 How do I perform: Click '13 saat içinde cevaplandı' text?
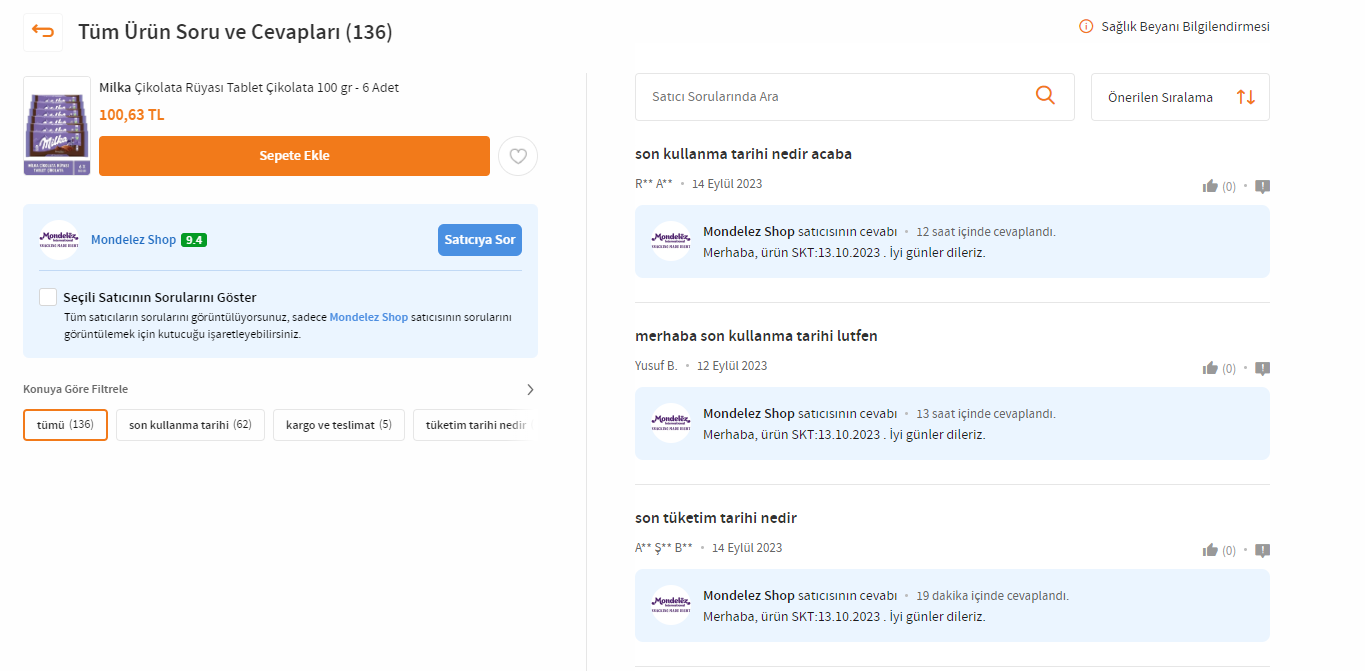(x=985, y=414)
